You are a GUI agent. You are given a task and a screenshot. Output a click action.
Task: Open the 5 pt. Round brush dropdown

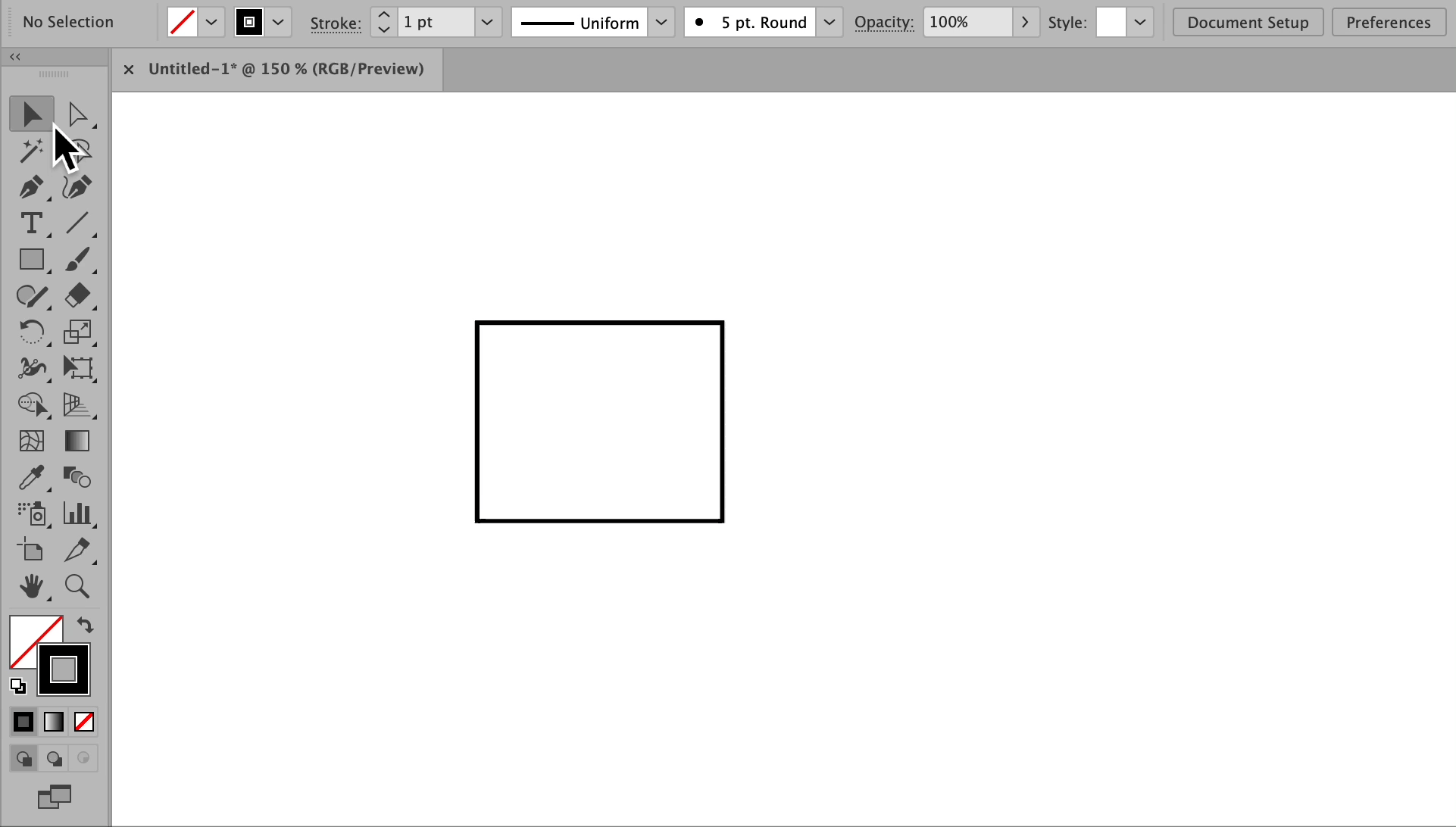(x=830, y=23)
